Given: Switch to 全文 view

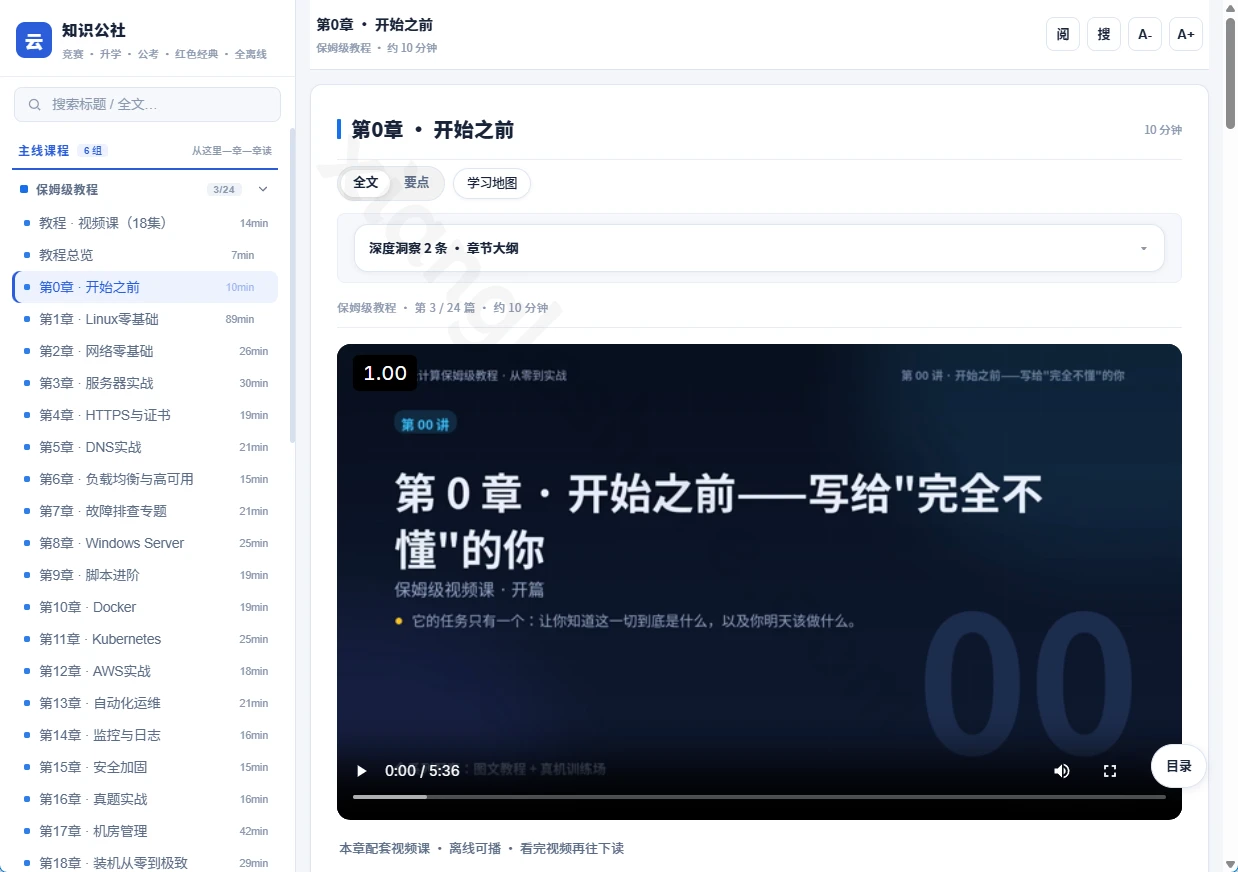Looking at the screenshot, I should pyautogui.click(x=366, y=183).
